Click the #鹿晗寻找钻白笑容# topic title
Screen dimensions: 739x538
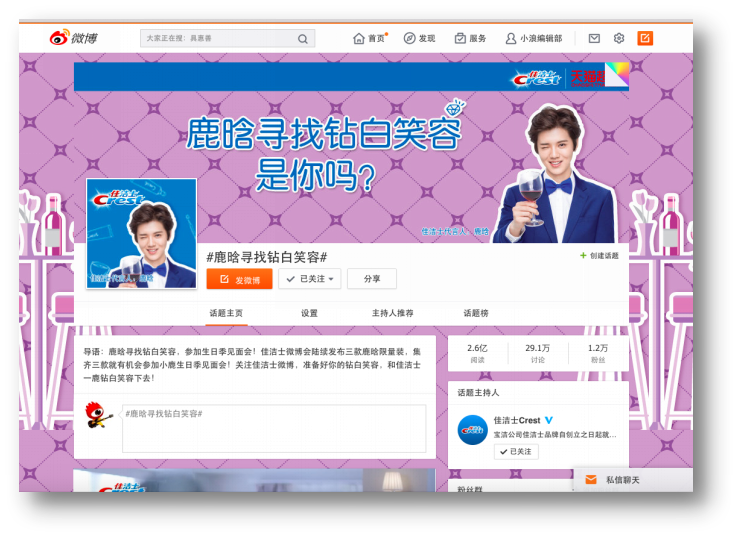(x=267, y=257)
